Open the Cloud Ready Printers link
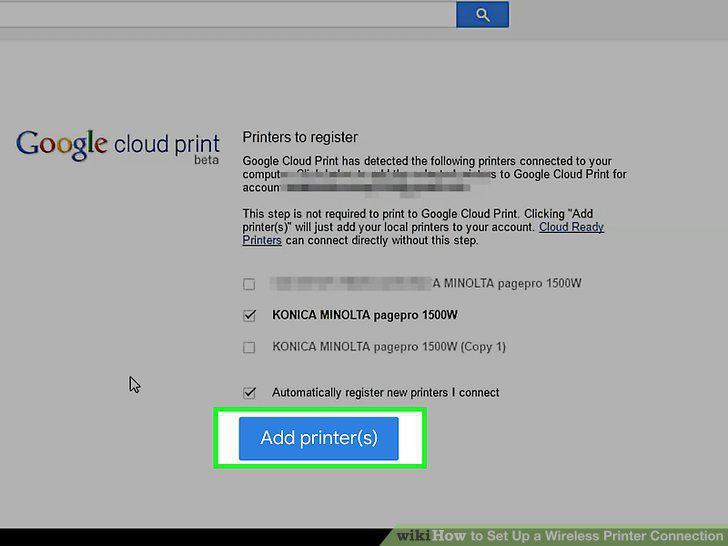Viewport: 728px width, 546px height. (x=571, y=227)
